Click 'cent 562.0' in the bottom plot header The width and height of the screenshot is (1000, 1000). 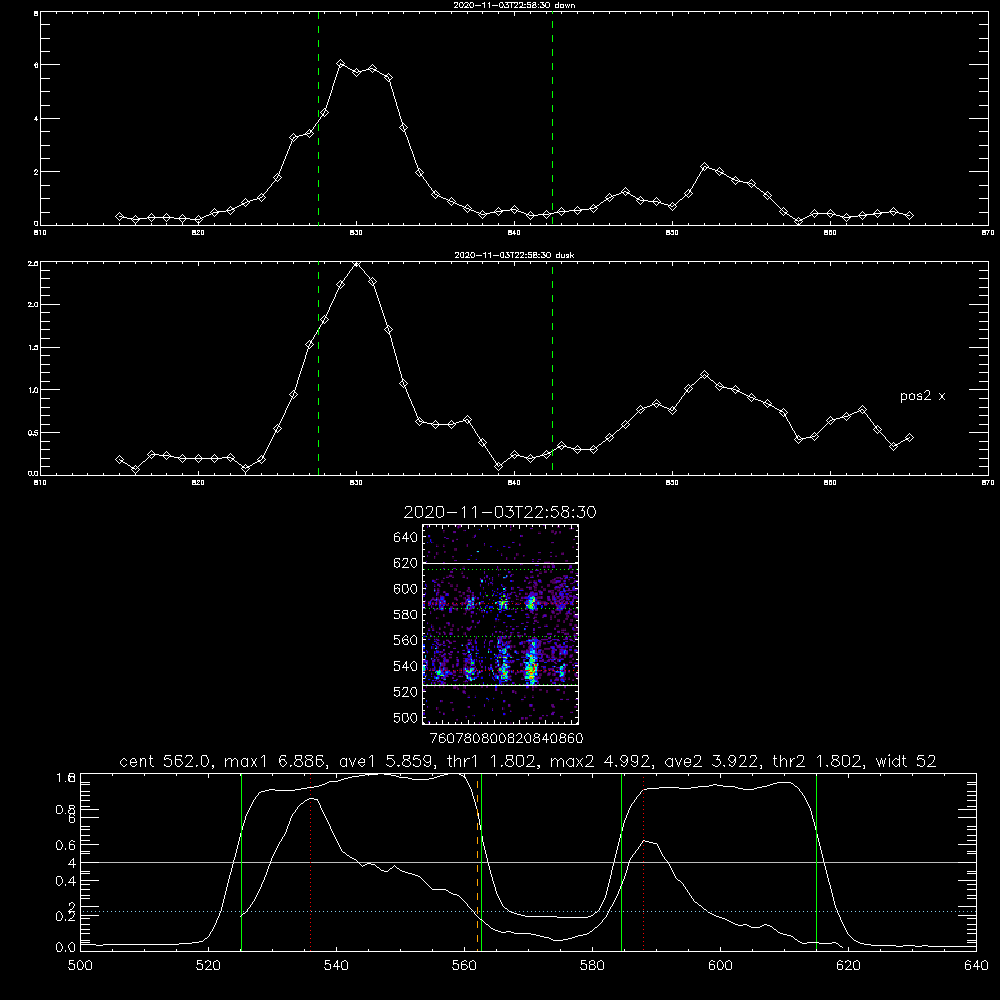(166, 761)
